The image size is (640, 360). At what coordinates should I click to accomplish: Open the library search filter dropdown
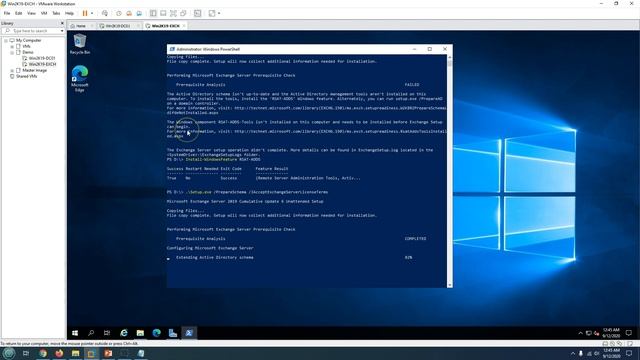click(x=62, y=31)
